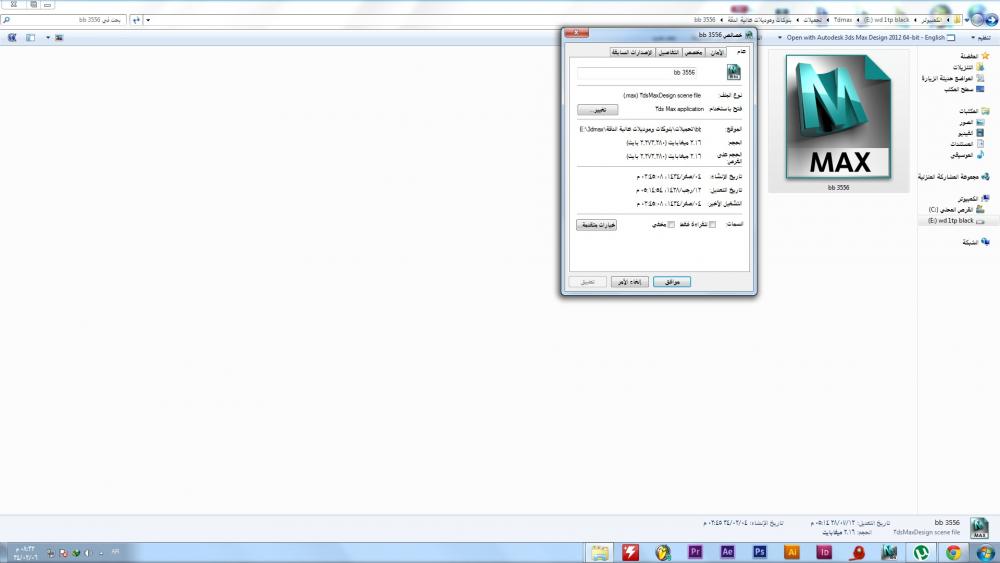Launch Adobe Illustrator from taskbar
The height and width of the screenshot is (563, 1000).
pos(791,552)
